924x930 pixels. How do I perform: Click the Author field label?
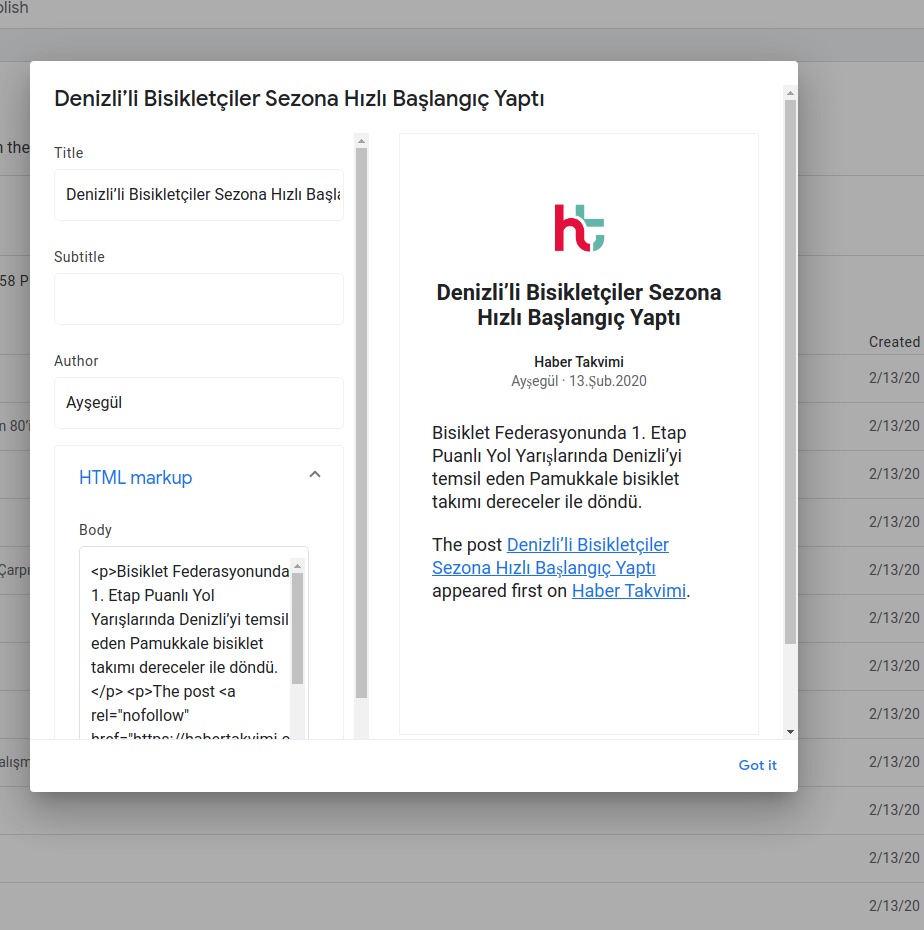click(76, 361)
